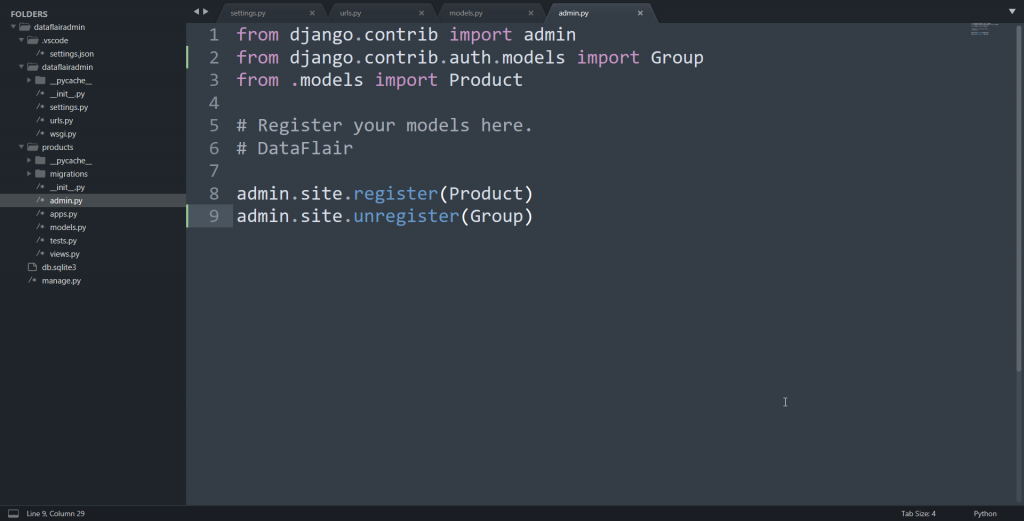Click the minimap preview in editor
1024x521 pixels.
tap(984, 29)
